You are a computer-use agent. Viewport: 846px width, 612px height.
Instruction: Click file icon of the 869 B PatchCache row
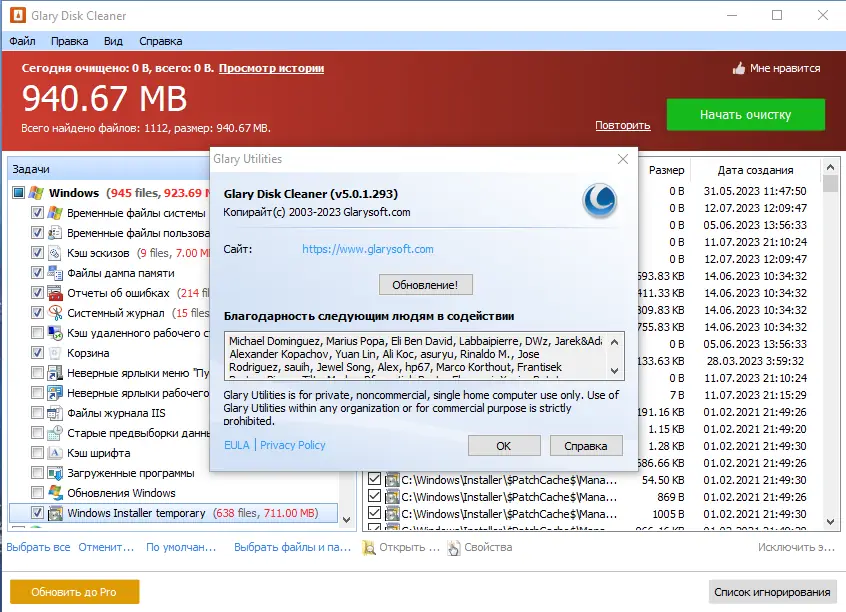[392, 497]
